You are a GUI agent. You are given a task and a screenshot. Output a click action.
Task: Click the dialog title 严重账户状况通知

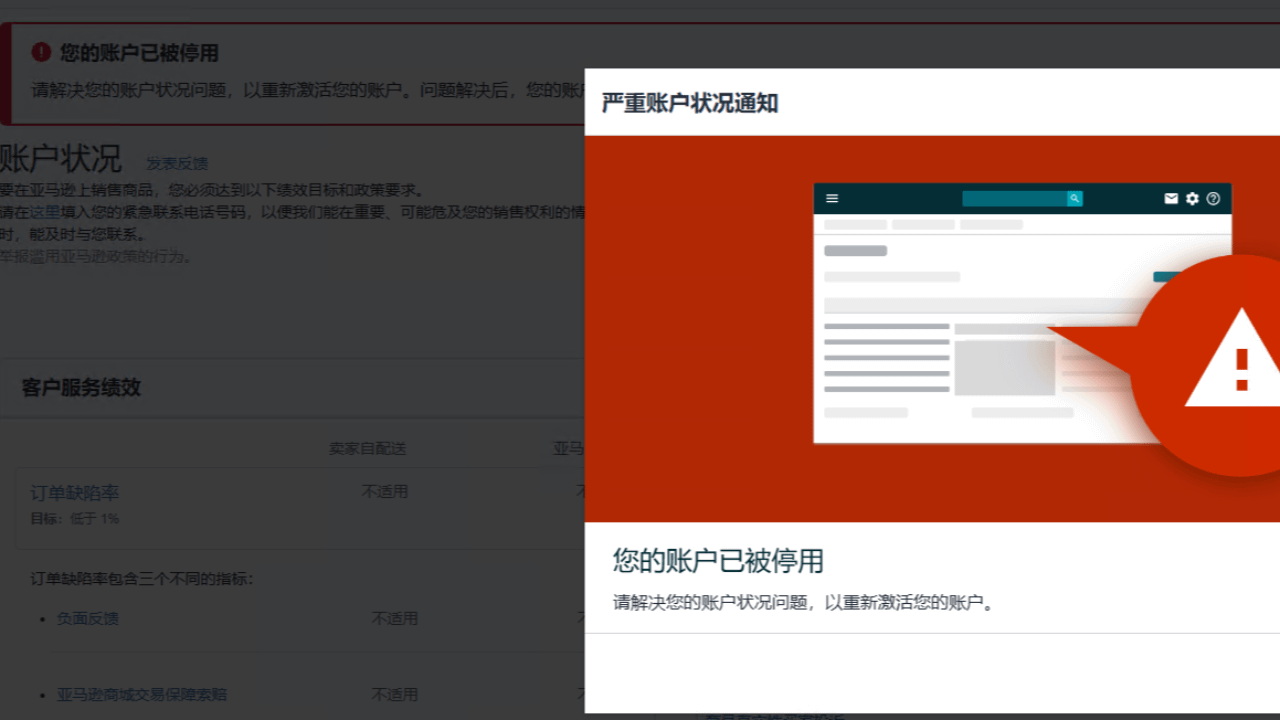pyautogui.click(x=690, y=103)
